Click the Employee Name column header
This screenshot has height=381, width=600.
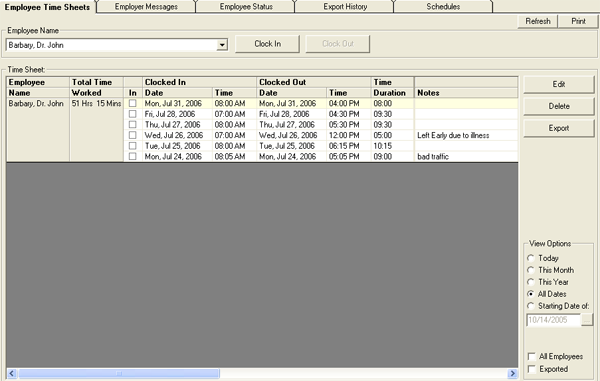pyautogui.click(x=38, y=88)
